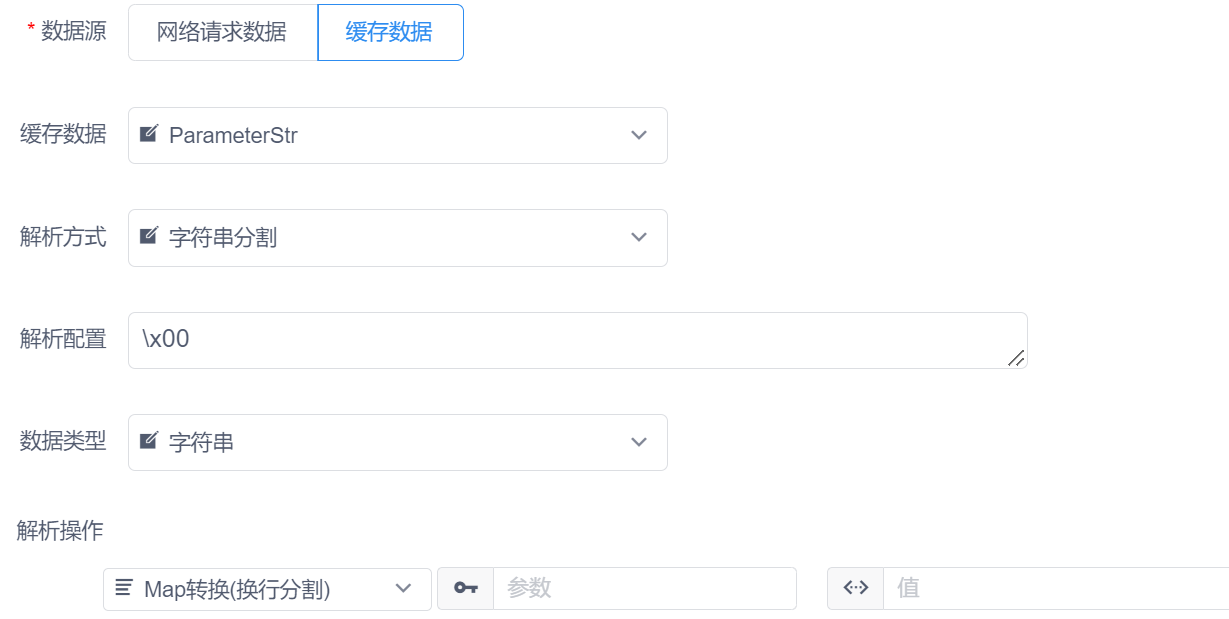Viewport: 1229px width, 619px height.
Task: Click the edit icon in 数据类型 field
Action: point(148,440)
